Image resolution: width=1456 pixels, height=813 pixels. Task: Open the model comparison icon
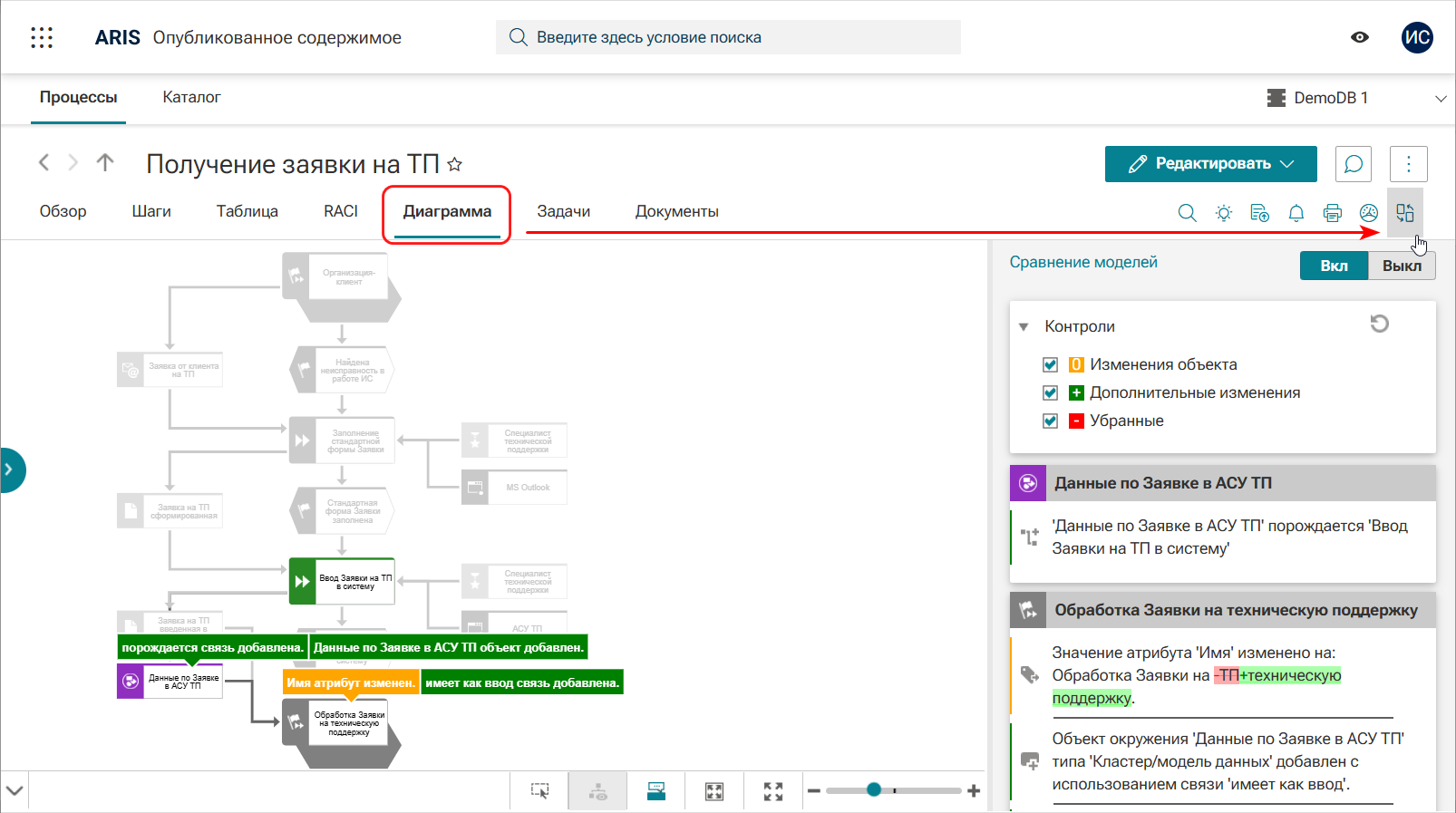tap(1405, 213)
